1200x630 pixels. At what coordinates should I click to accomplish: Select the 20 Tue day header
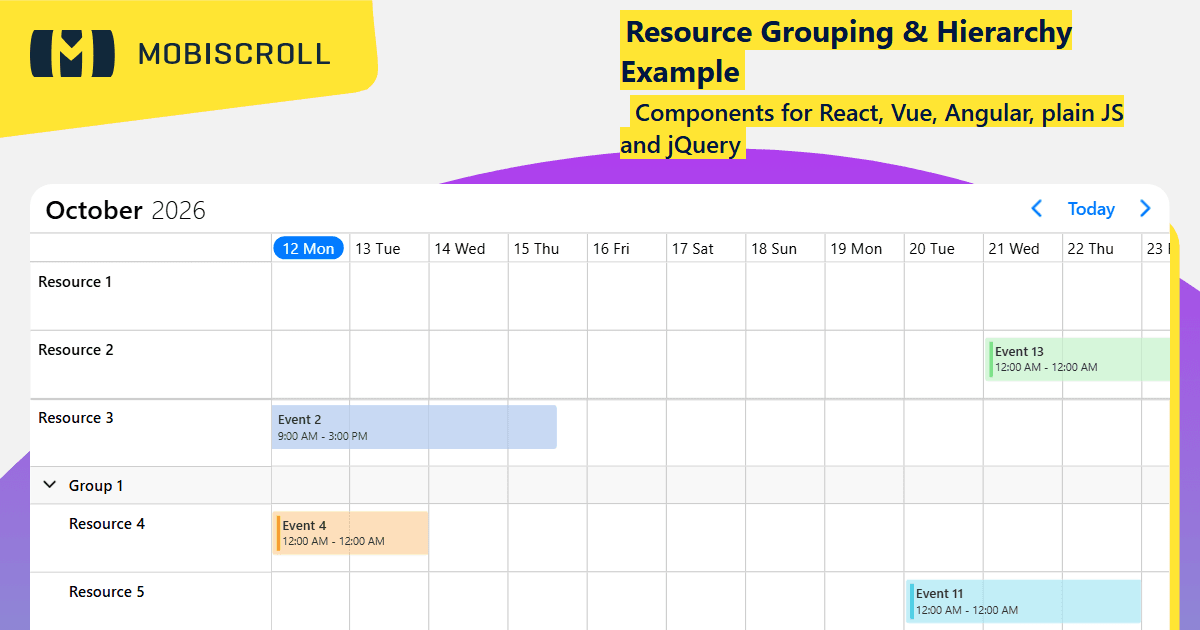pyautogui.click(x=932, y=249)
